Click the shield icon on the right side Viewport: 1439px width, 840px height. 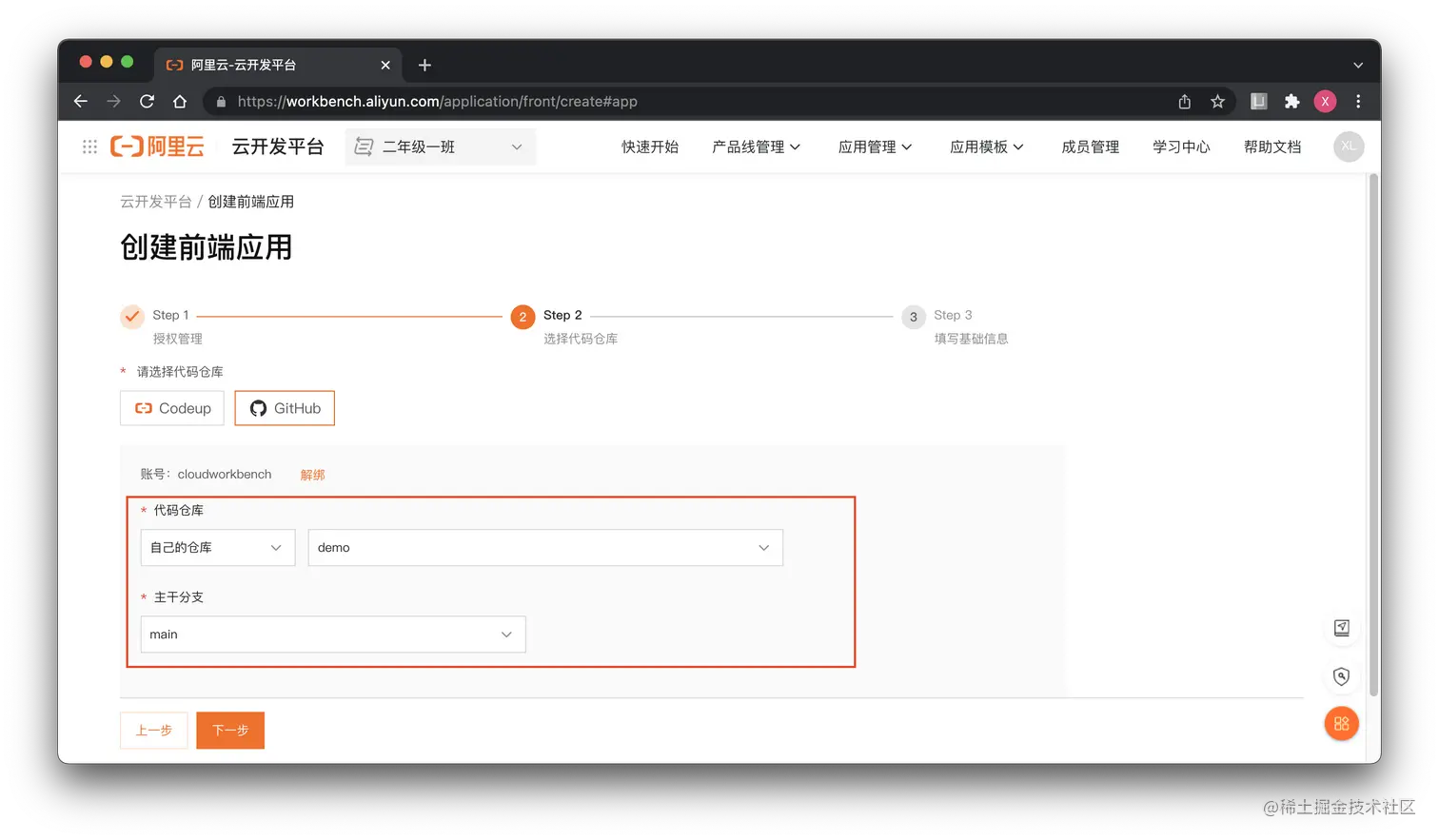coord(1342,676)
